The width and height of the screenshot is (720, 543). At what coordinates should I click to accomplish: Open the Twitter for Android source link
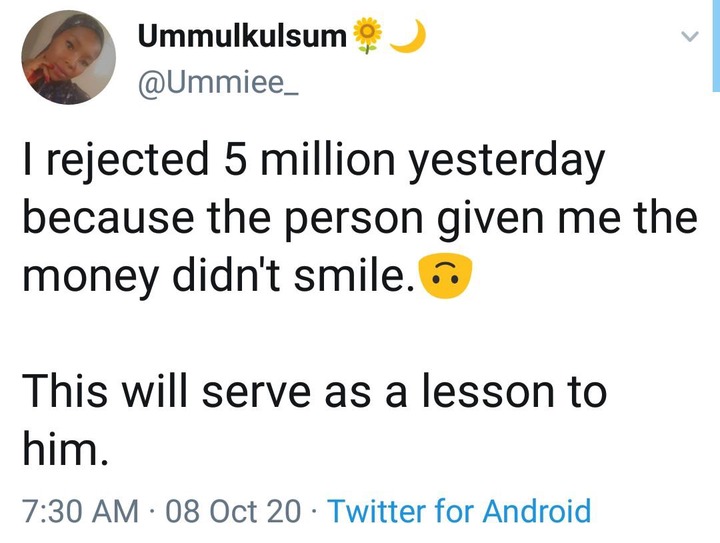pyautogui.click(x=459, y=512)
